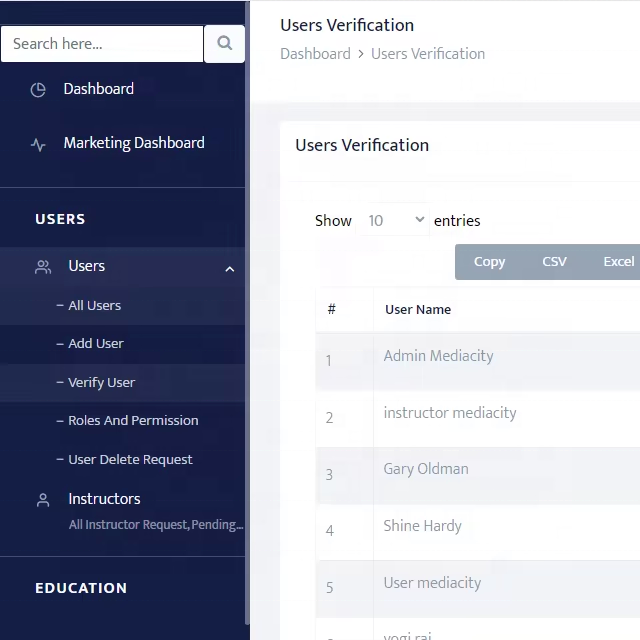
Task: Click the Excel export button
Action: tap(618, 262)
